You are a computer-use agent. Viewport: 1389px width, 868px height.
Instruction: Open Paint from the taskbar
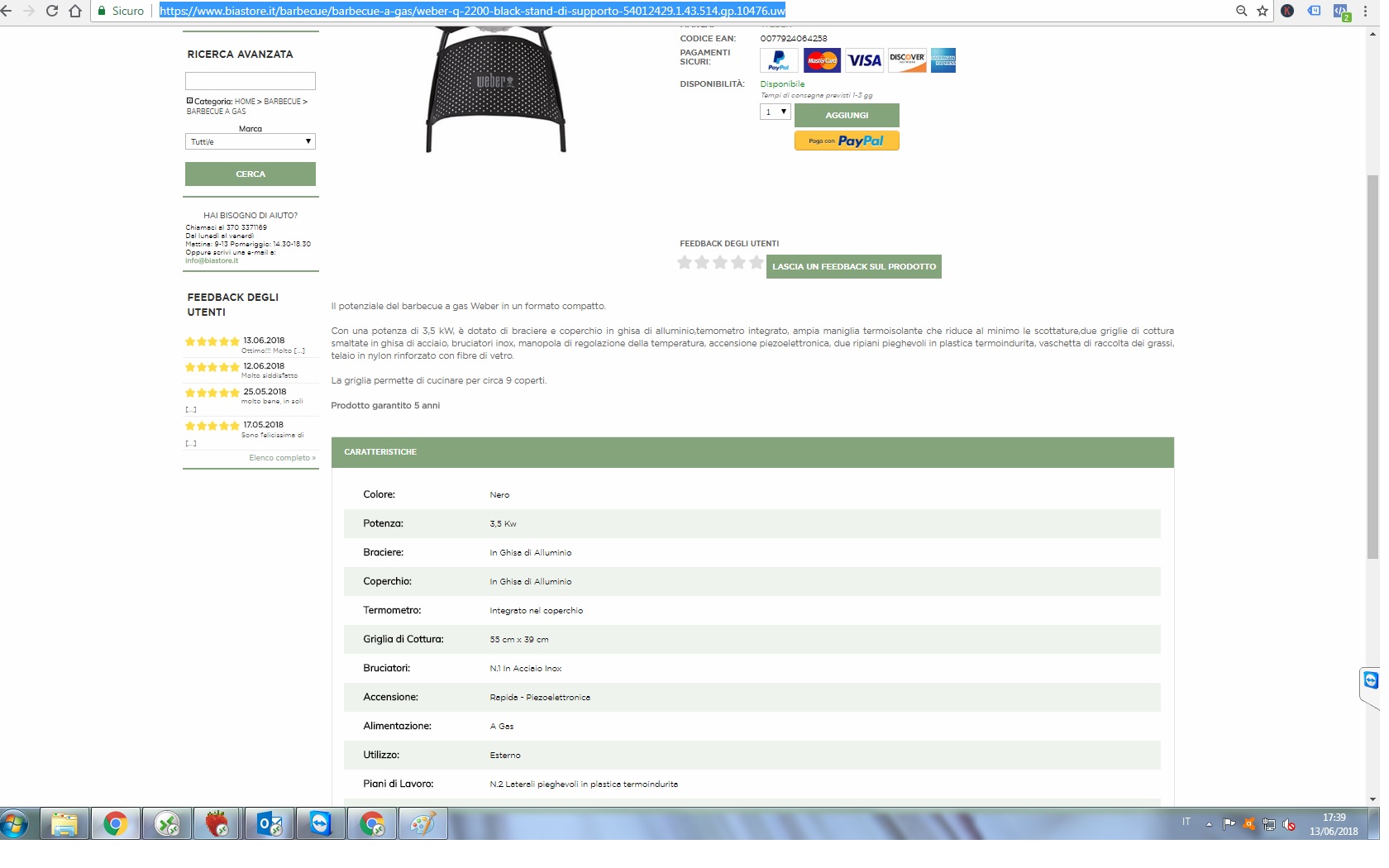coord(423,824)
